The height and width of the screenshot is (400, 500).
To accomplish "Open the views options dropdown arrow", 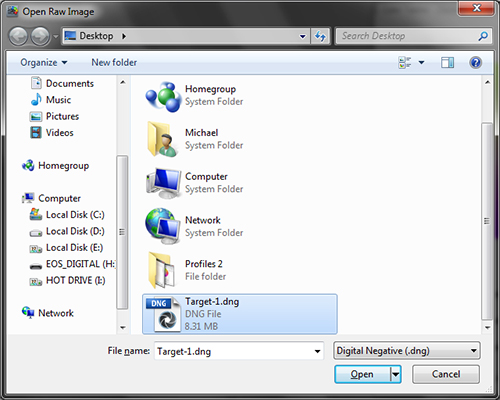I will coord(422,62).
